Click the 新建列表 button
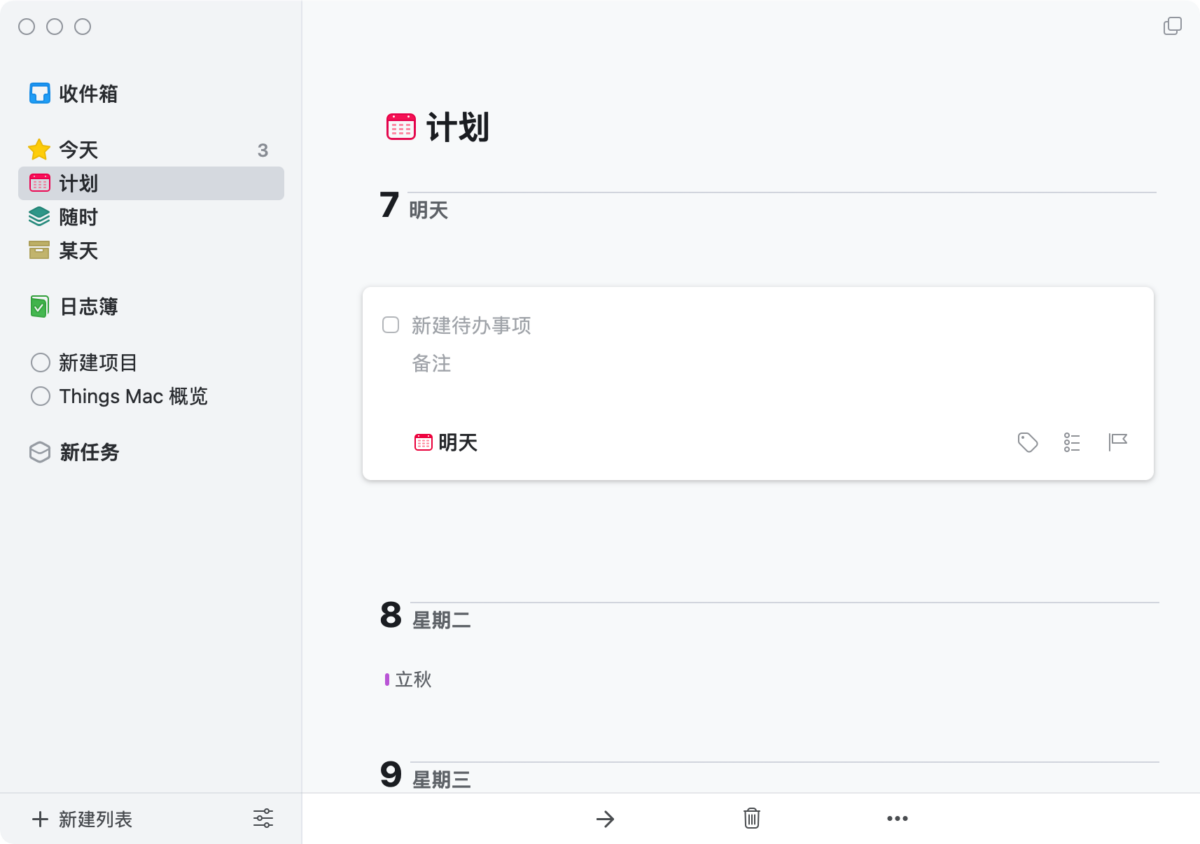Image resolution: width=1200 pixels, height=844 pixels. pos(82,819)
